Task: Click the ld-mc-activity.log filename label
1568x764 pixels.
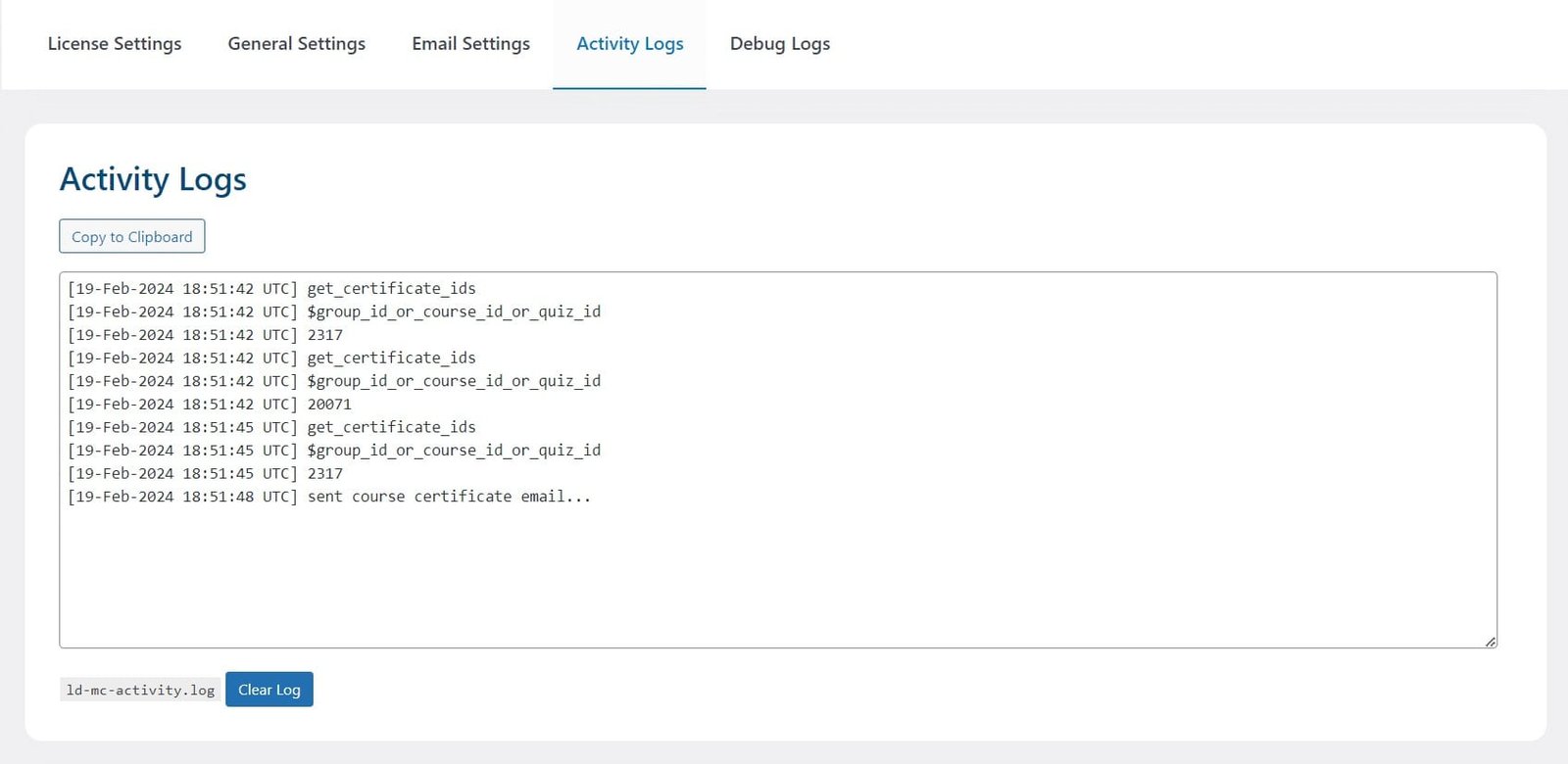Action: pos(140,690)
